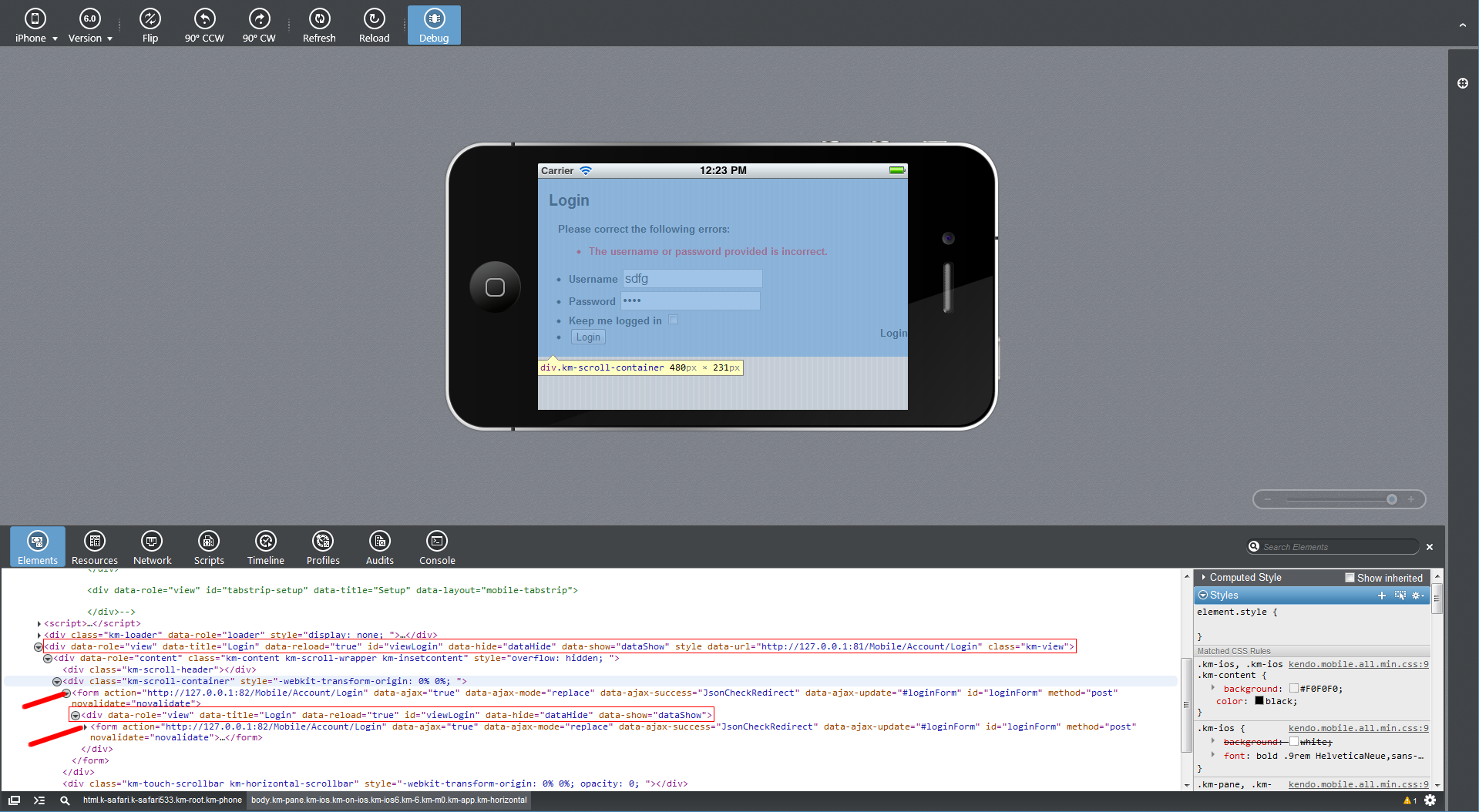Collapse the top toolbar with the chevron

1462,25
